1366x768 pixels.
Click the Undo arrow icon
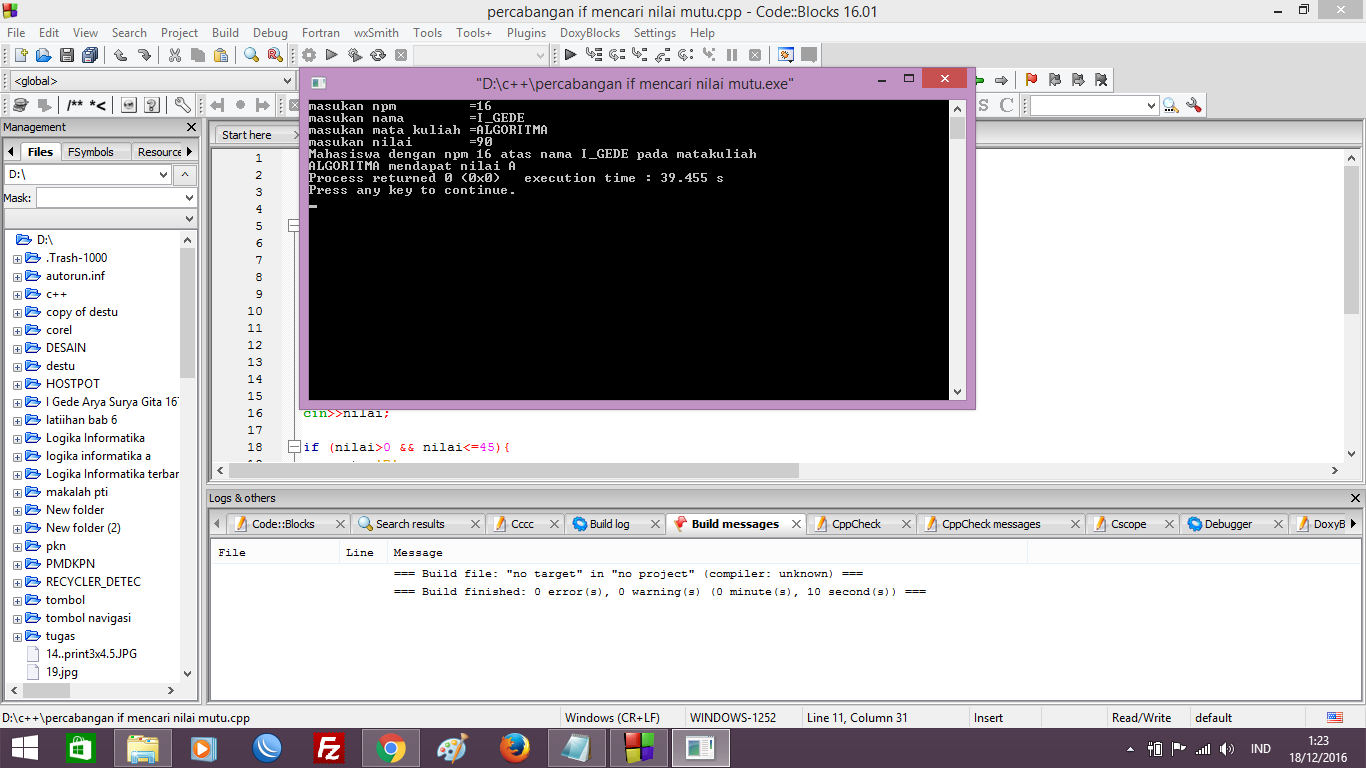coord(120,55)
